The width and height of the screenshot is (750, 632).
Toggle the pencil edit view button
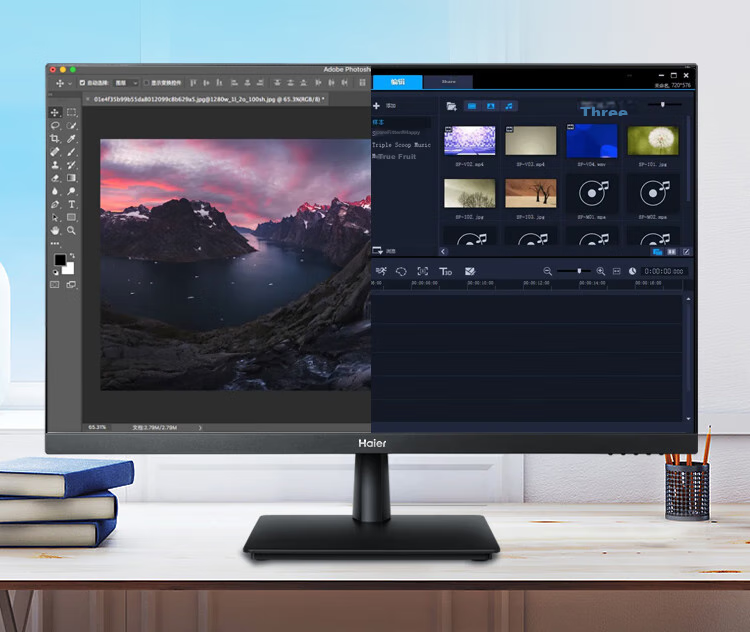coord(686,252)
